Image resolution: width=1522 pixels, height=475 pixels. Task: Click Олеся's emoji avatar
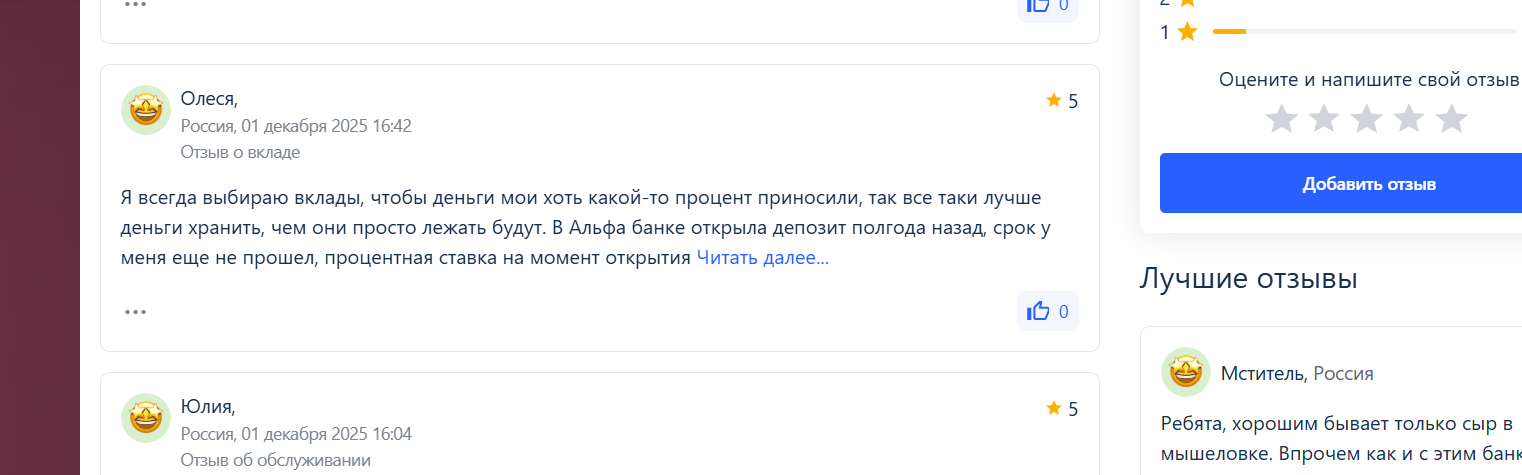tap(146, 109)
